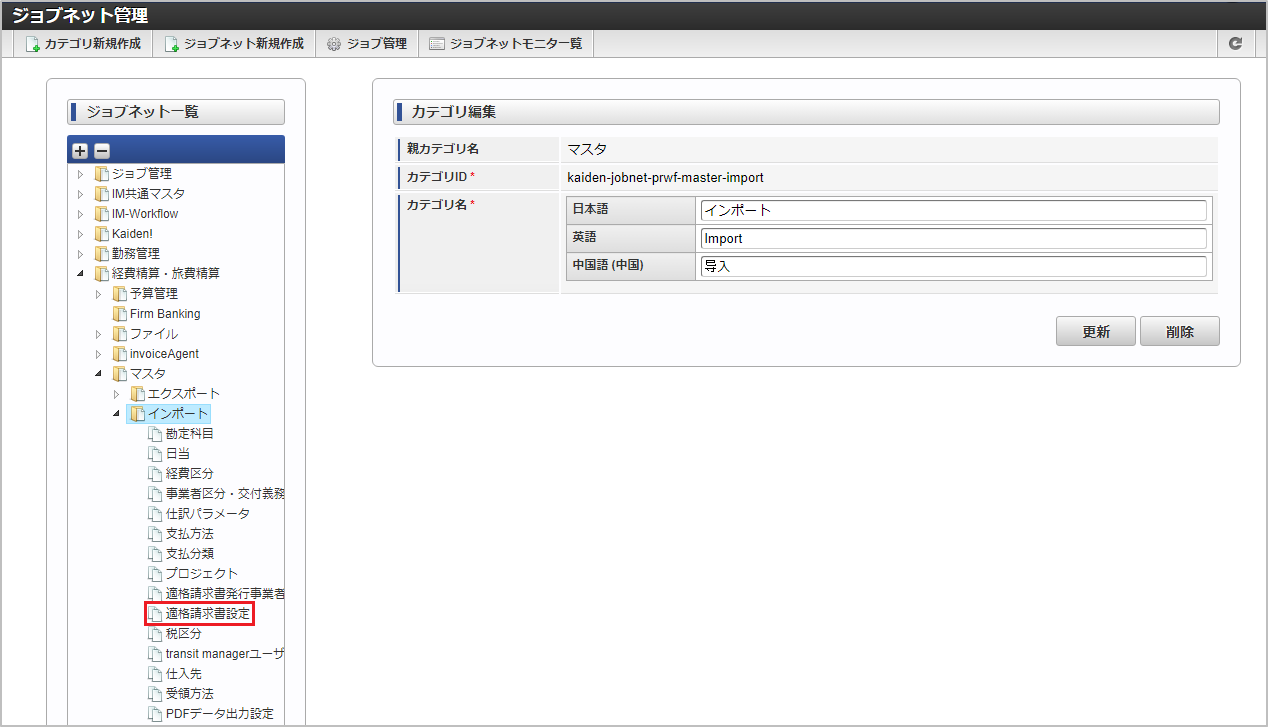Click the 英語 field containing Import
1268x727 pixels.
point(953,239)
